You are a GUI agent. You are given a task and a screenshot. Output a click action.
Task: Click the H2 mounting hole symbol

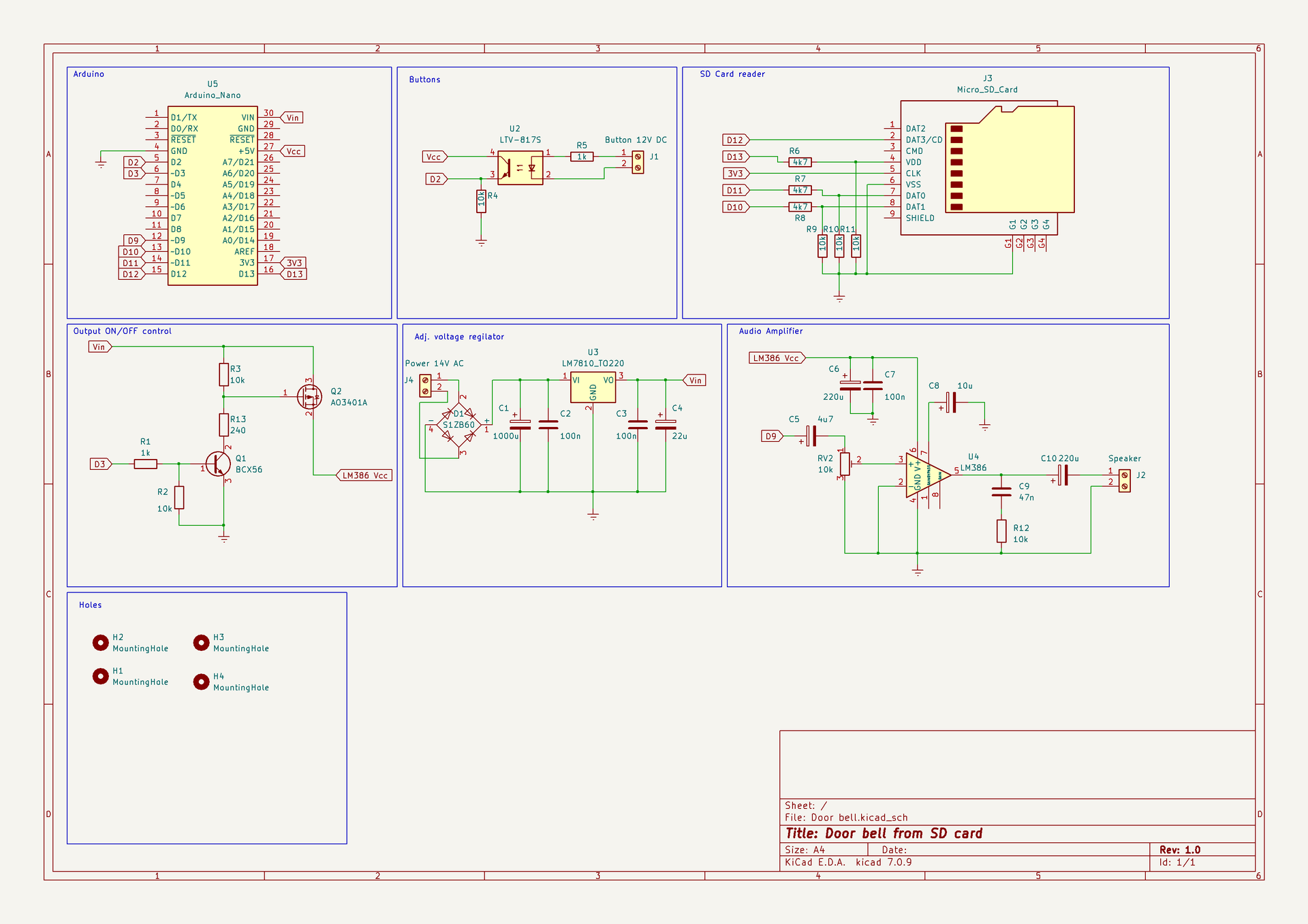[100, 642]
